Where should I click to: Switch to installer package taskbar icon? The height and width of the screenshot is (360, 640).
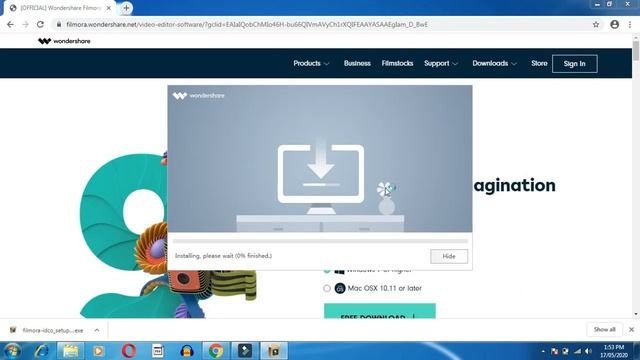[274, 351]
